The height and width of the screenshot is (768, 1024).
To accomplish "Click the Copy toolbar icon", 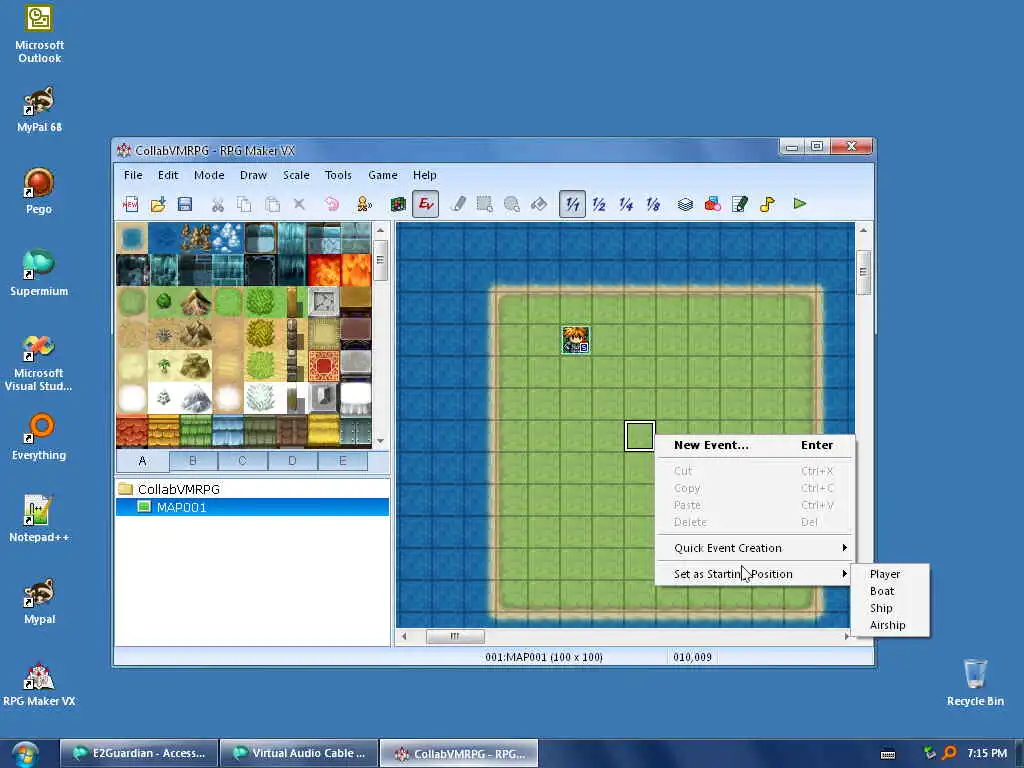I will pos(244,204).
